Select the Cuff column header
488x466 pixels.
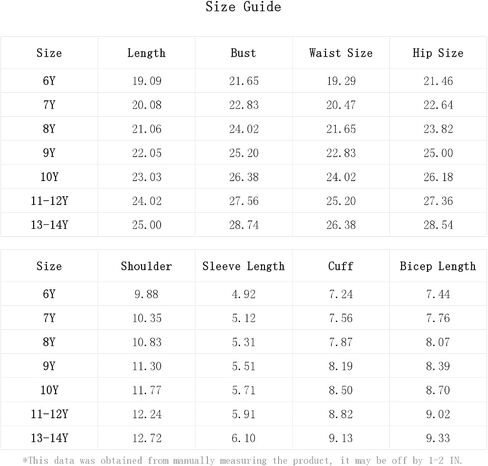(x=341, y=266)
